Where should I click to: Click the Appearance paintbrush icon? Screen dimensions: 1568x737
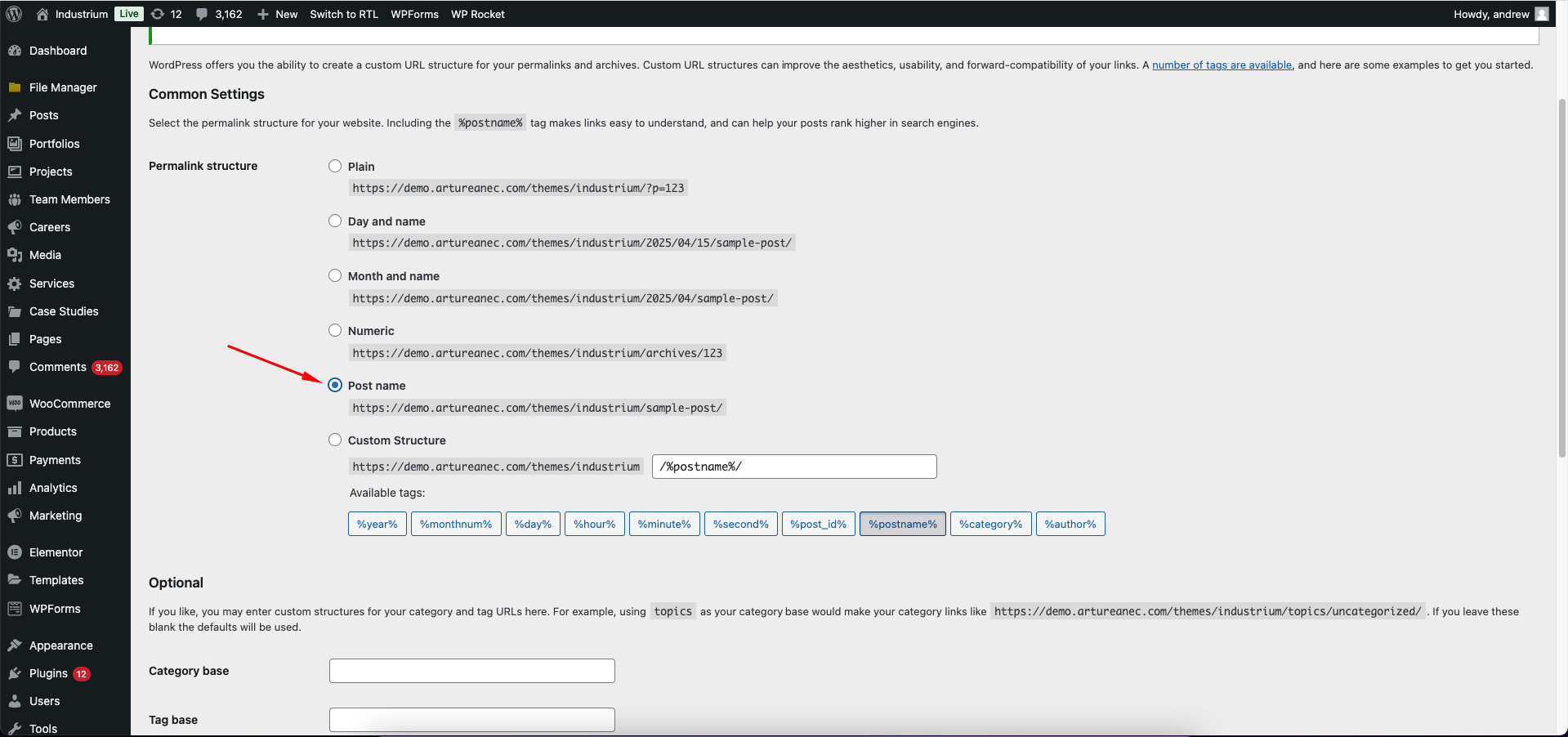pos(15,645)
